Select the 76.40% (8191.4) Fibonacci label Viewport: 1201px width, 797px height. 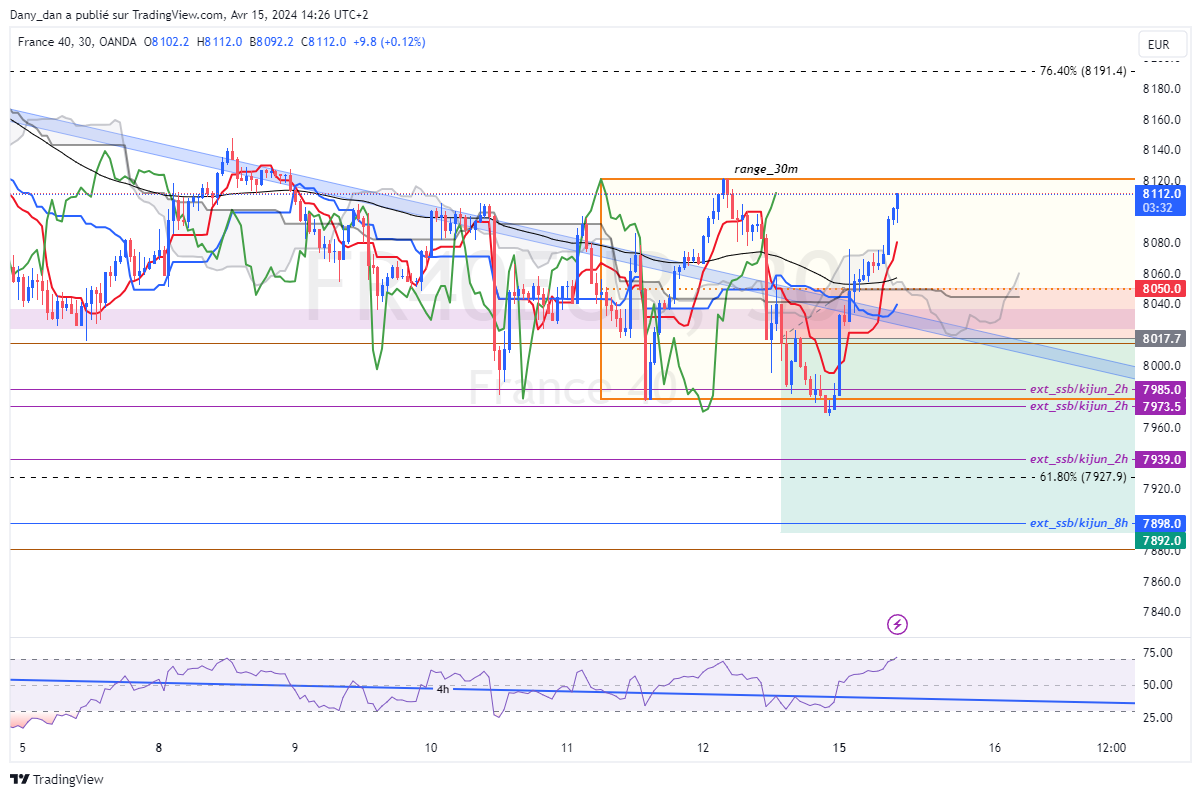pos(1084,71)
